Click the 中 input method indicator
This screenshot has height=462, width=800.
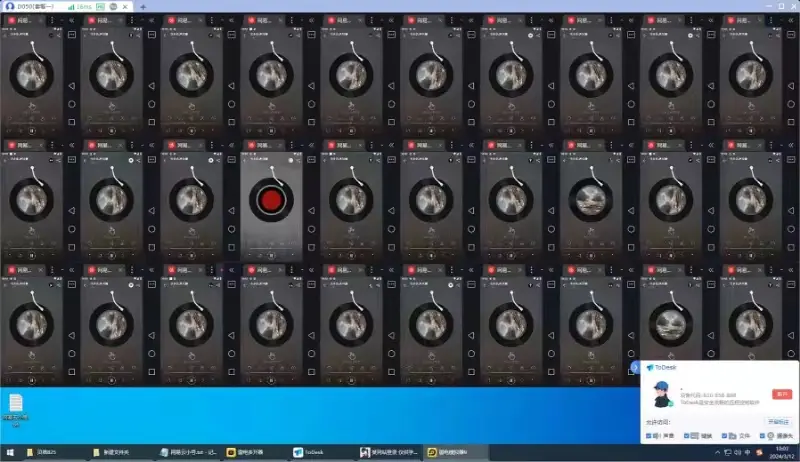tap(747, 452)
